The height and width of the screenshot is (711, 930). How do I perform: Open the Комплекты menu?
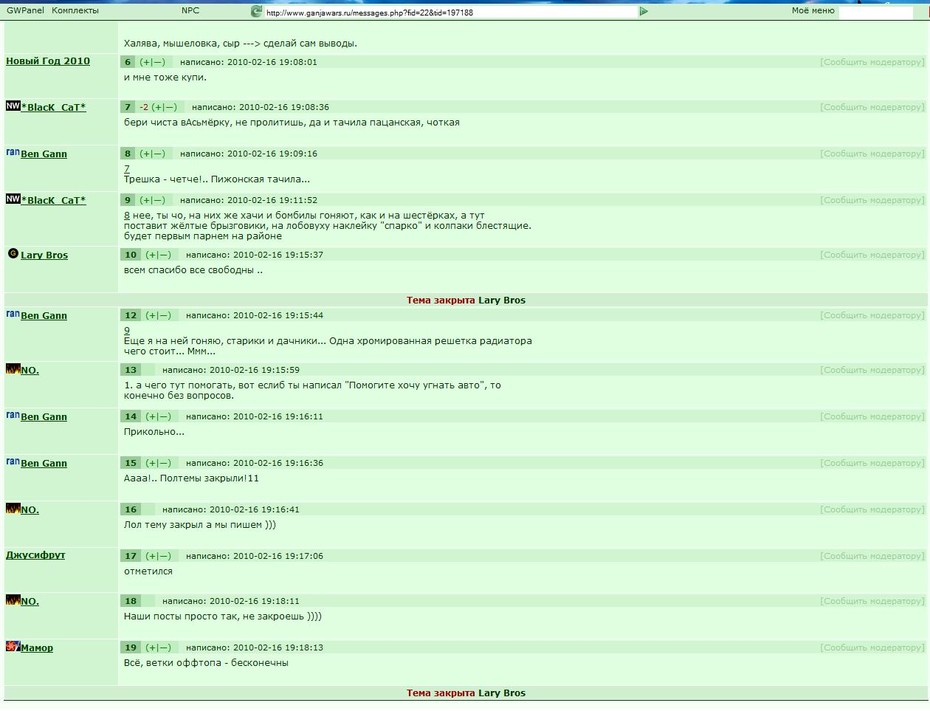pos(75,11)
